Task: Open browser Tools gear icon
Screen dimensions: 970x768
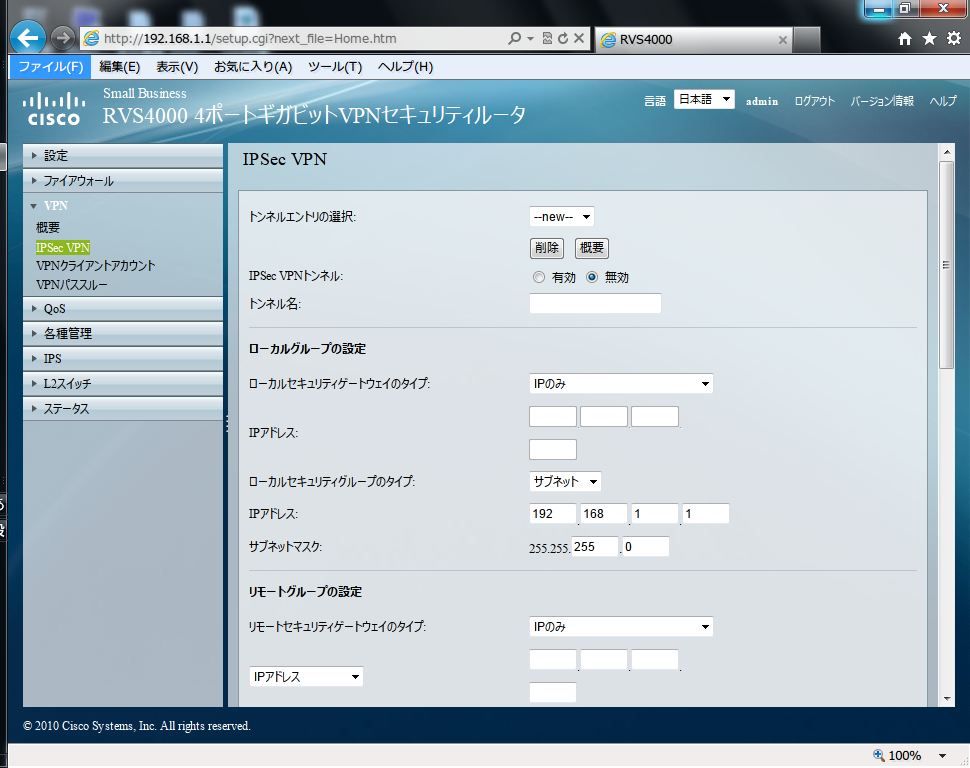Action: coord(954,38)
